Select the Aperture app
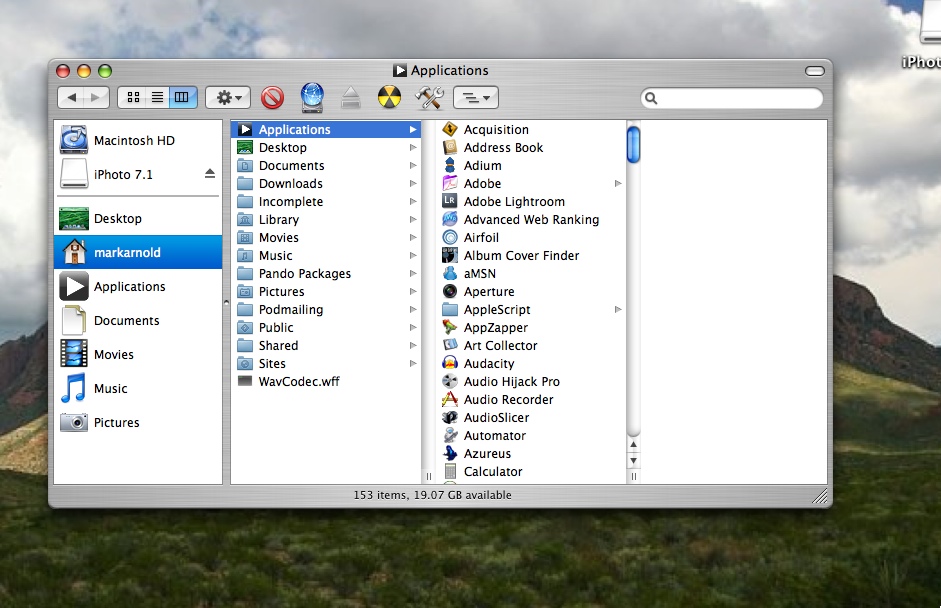941x608 pixels. pos(531,292)
